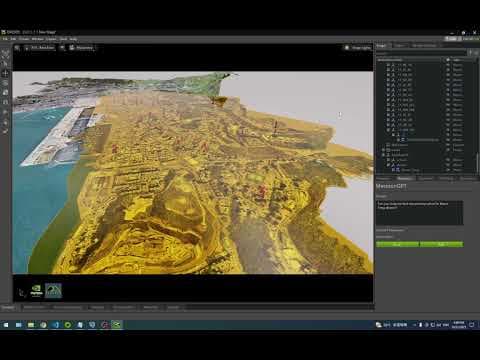480x360 pixels.
Task: Open the Stage panel filter icon
Action: coord(471,53)
